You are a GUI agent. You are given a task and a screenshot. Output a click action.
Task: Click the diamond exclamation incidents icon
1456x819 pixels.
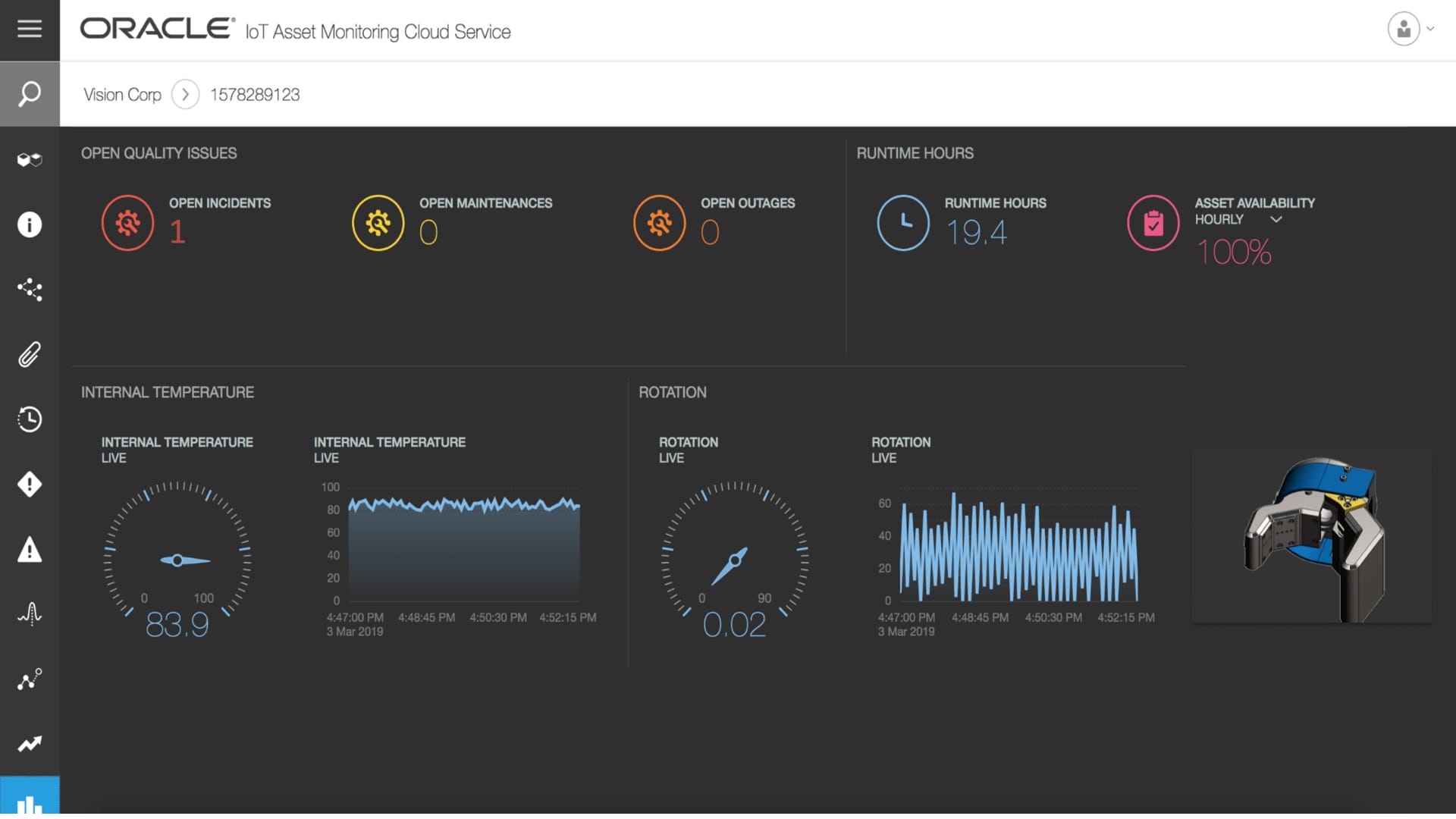(30, 484)
